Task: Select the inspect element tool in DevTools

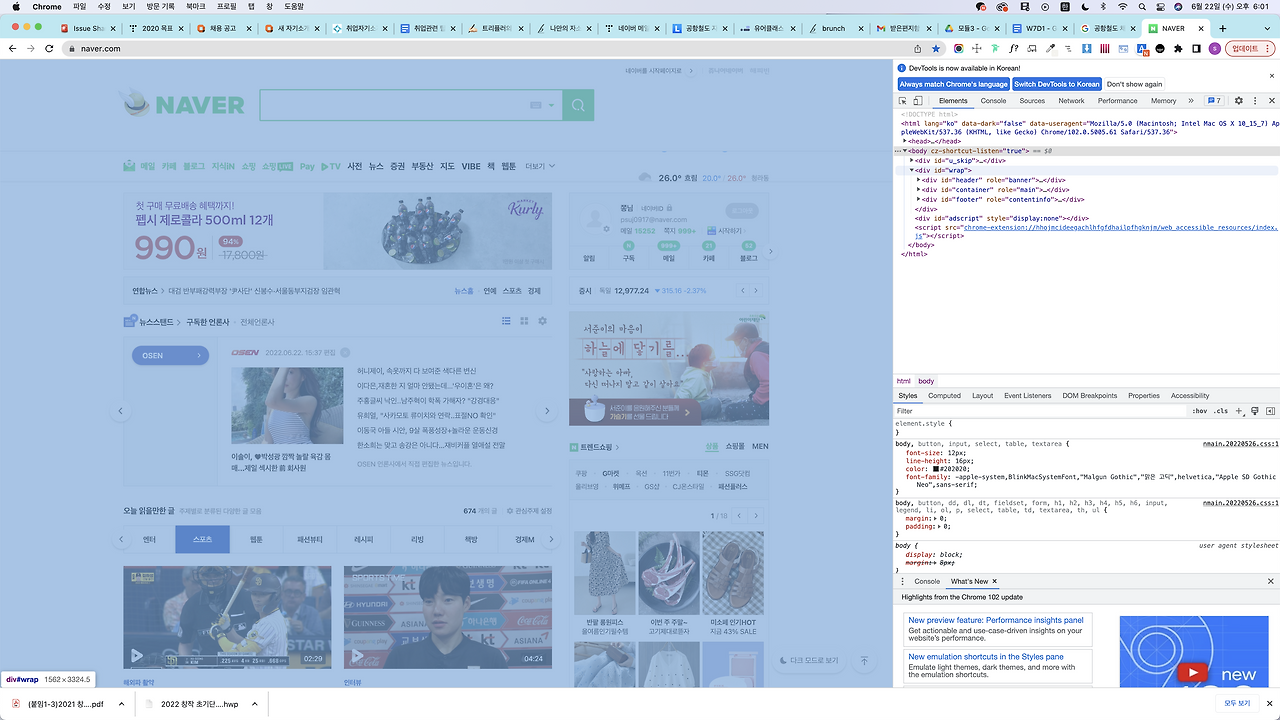Action: [x=903, y=100]
